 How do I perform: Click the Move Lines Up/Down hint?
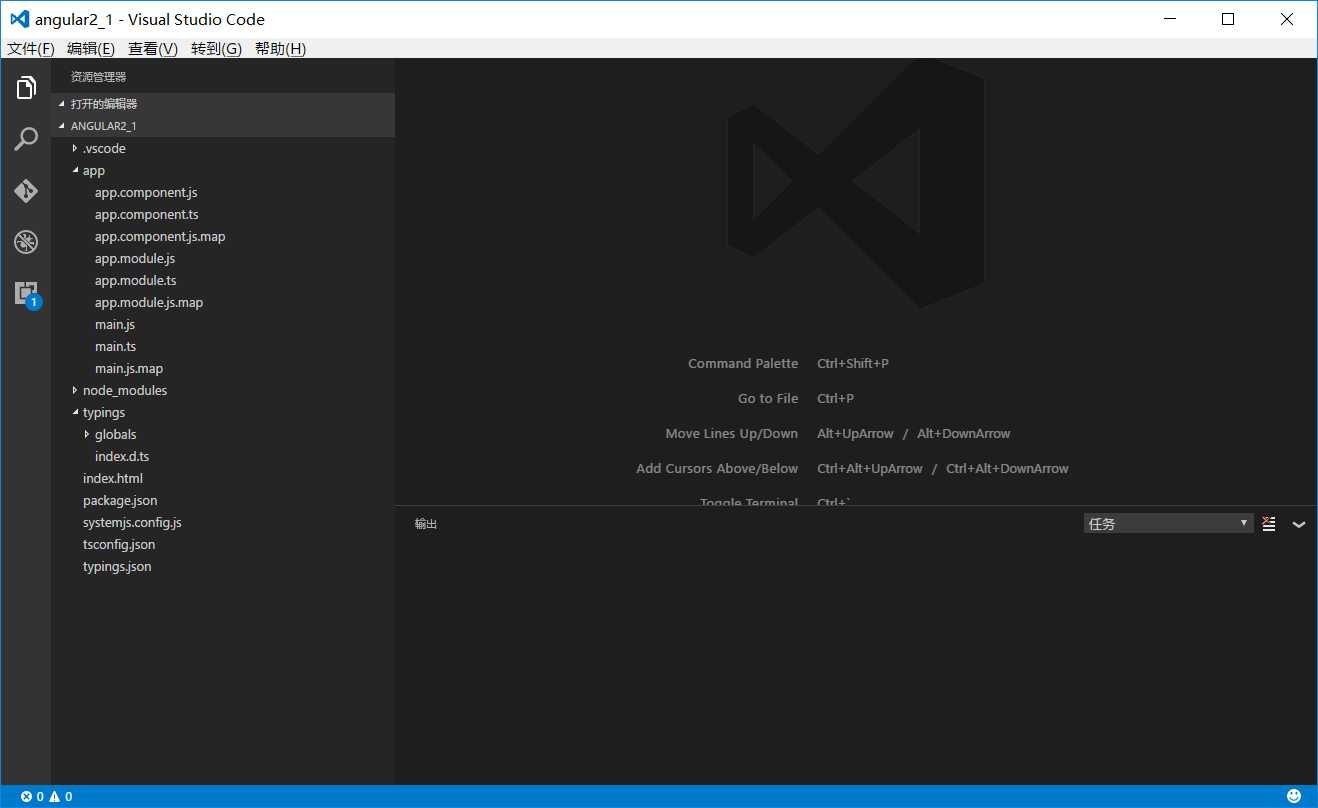pyautogui.click(x=732, y=433)
